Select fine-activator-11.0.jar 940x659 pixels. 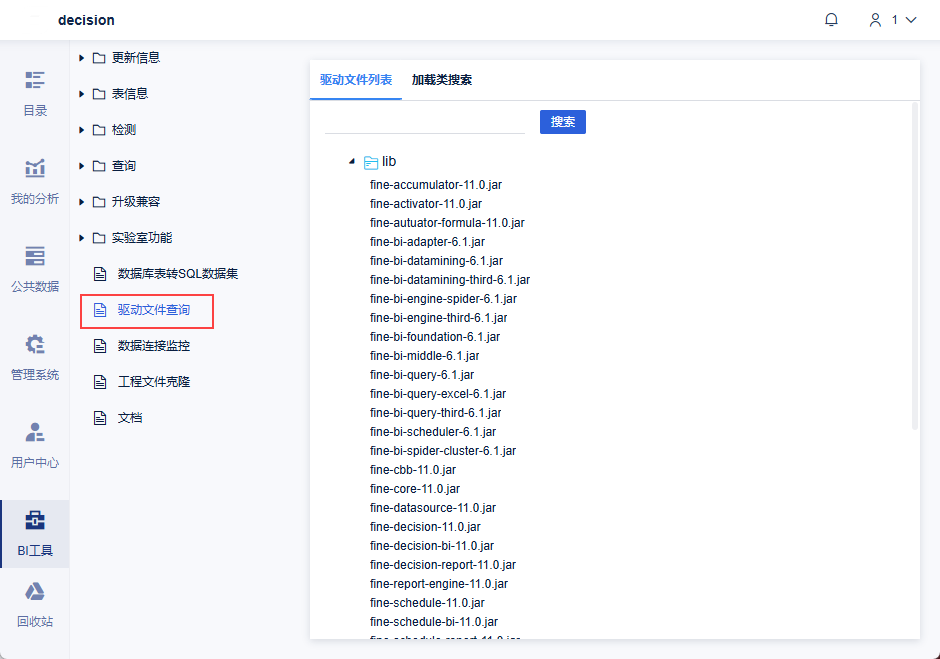pyautogui.click(x=426, y=204)
